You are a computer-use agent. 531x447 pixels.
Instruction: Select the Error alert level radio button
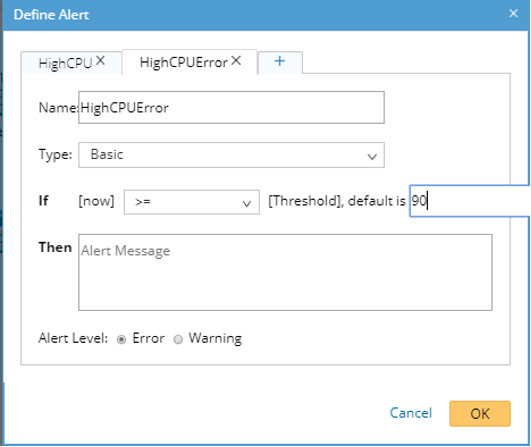pos(121,339)
